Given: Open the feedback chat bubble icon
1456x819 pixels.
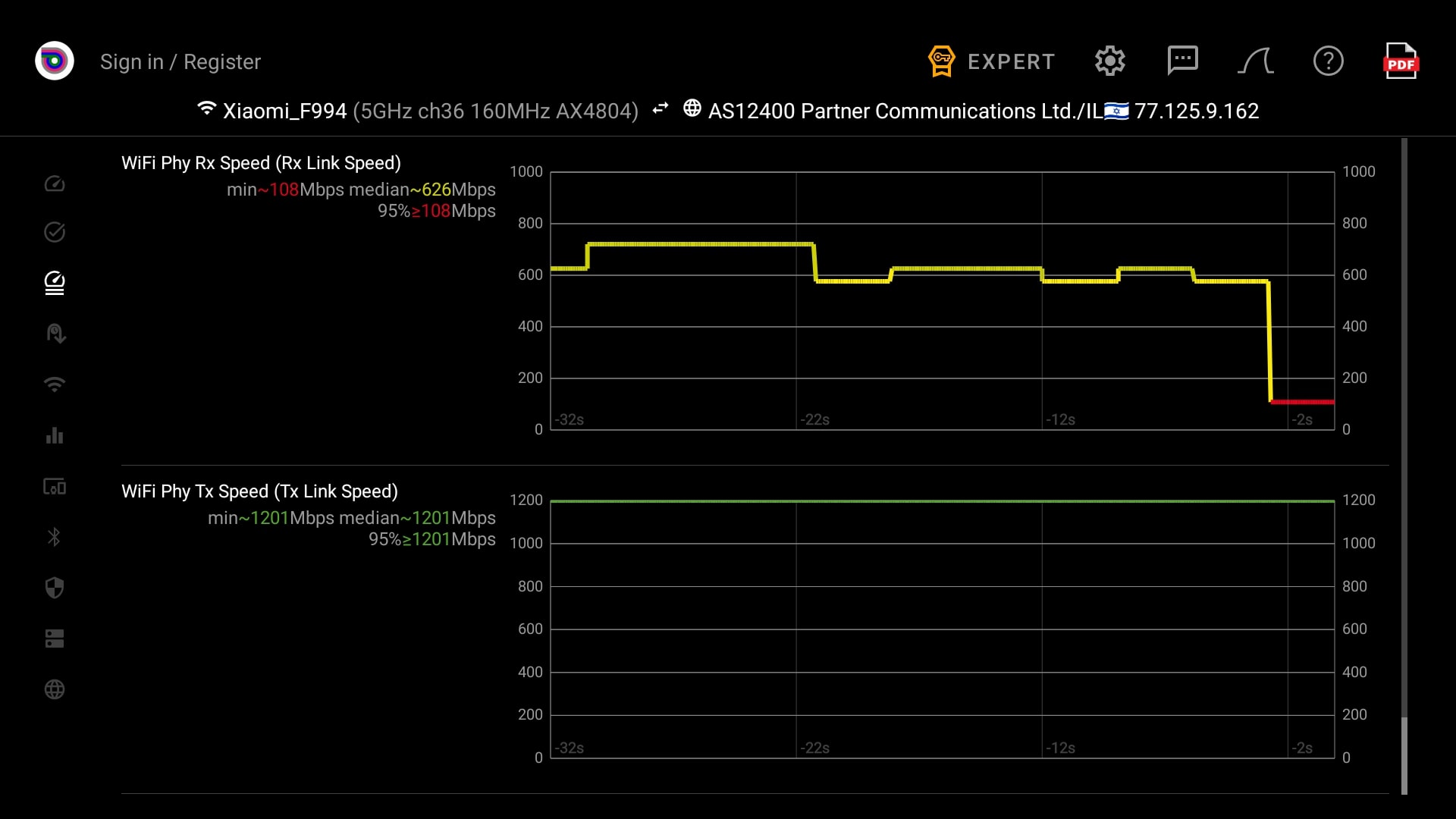Looking at the screenshot, I should [x=1182, y=61].
